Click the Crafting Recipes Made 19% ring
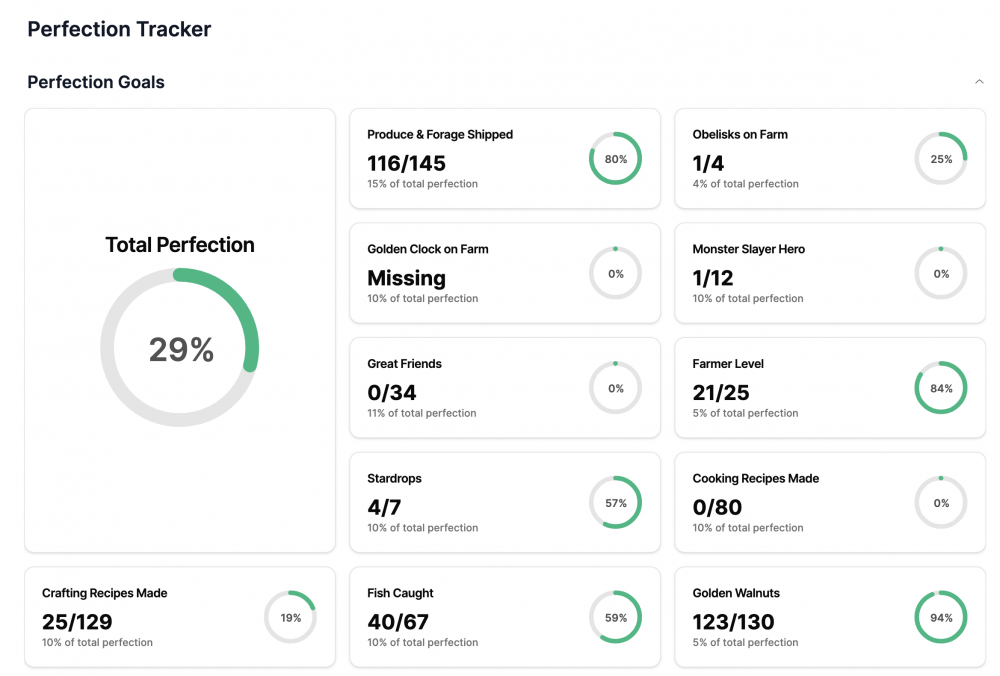The image size is (1000, 676). pyautogui.click(x=290, y=617)
